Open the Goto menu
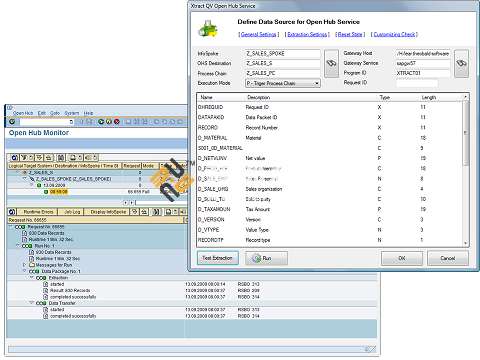 coord(55,113)
